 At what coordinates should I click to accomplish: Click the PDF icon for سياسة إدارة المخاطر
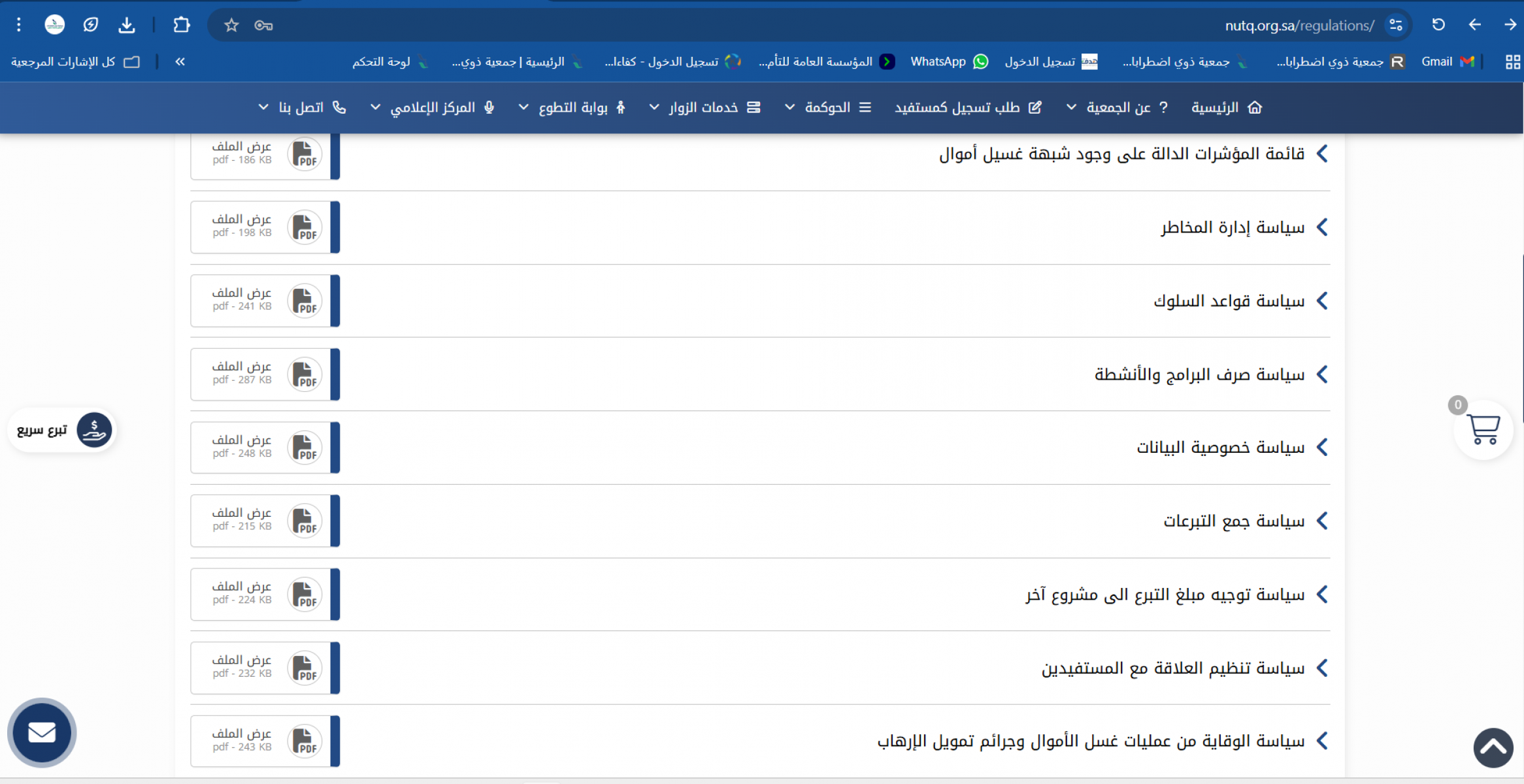[305, 227]
